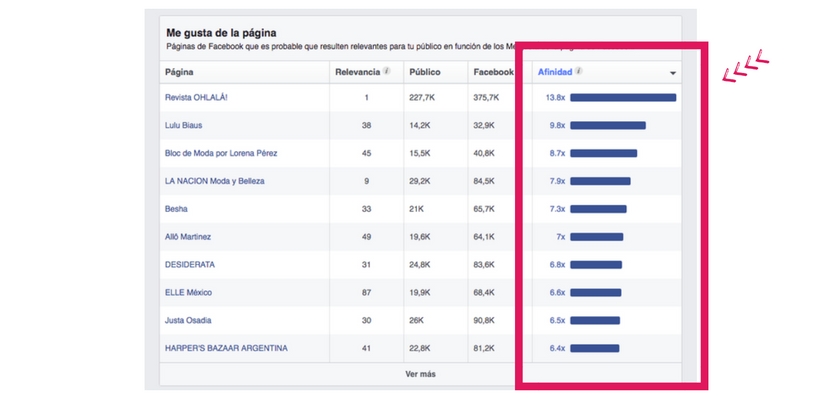Click the 19,9K público value
The image size is (840, 400).
[x=419, y=292]
